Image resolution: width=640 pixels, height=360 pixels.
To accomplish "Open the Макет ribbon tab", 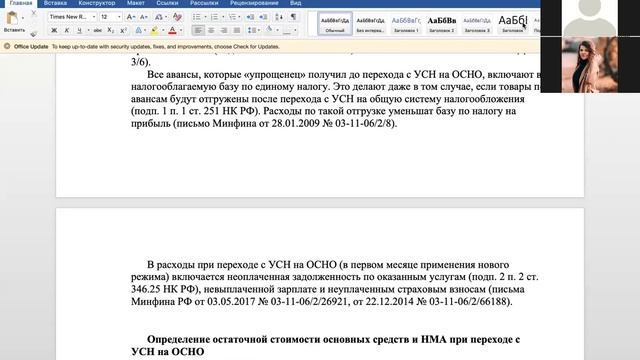I will (x=136, y=3).
